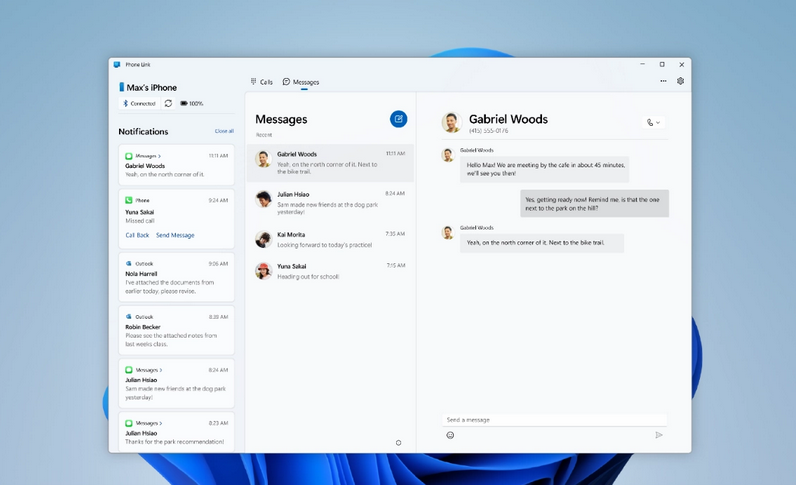796x485 pixels.
Task: Open the settings gear icon
Action: pos(680,81)
